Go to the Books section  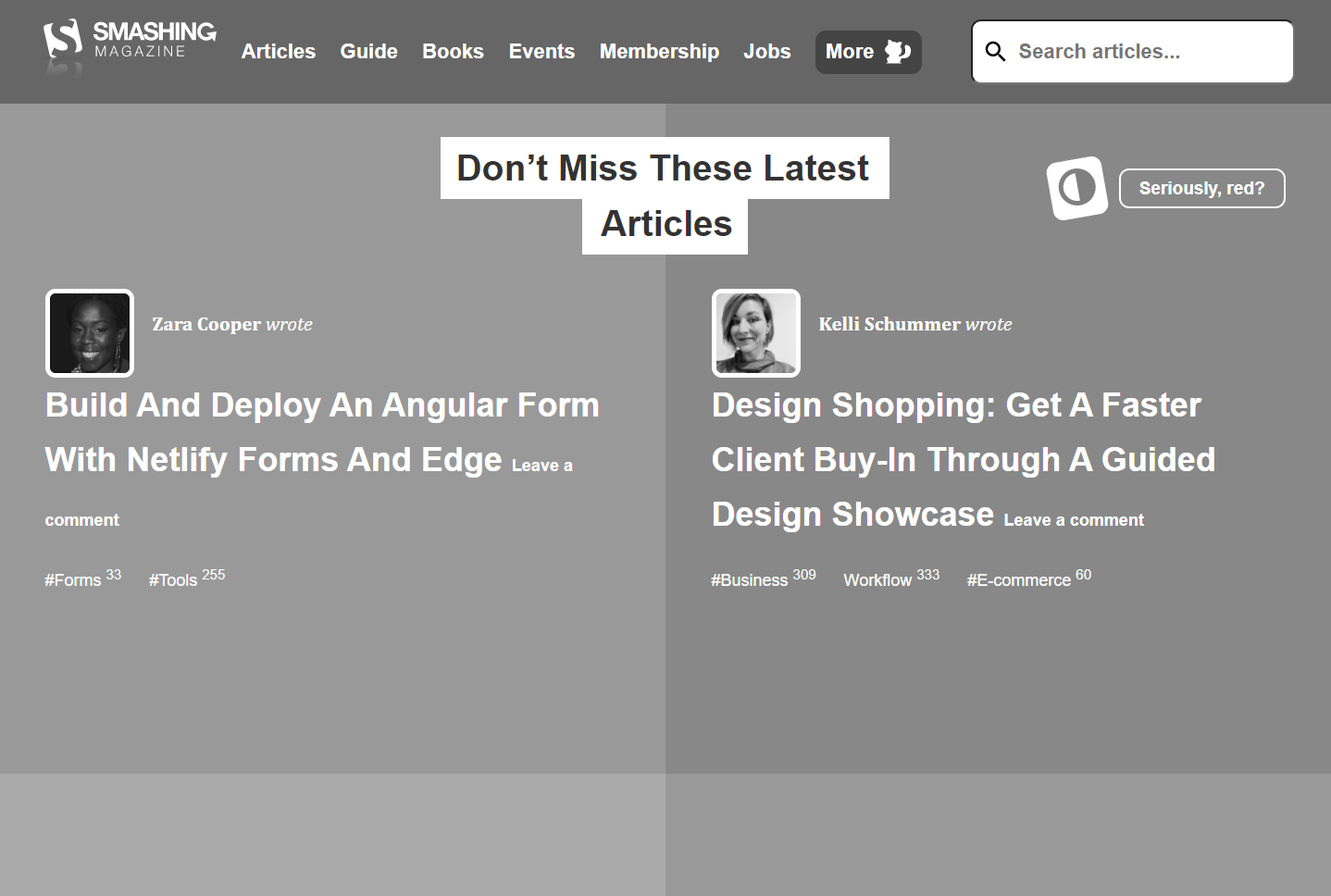click(x=453, y=52)
